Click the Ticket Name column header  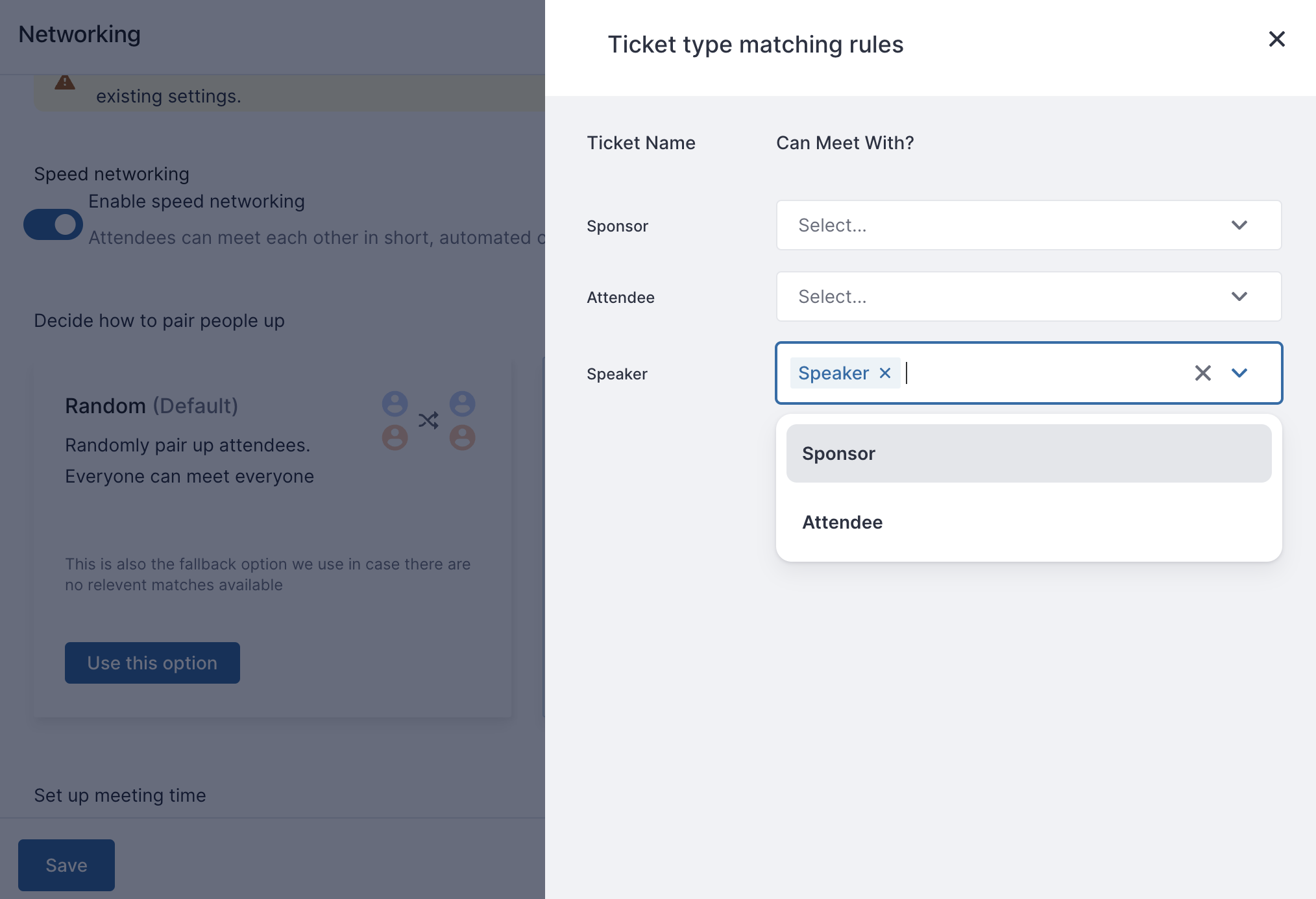pos(641,143)
